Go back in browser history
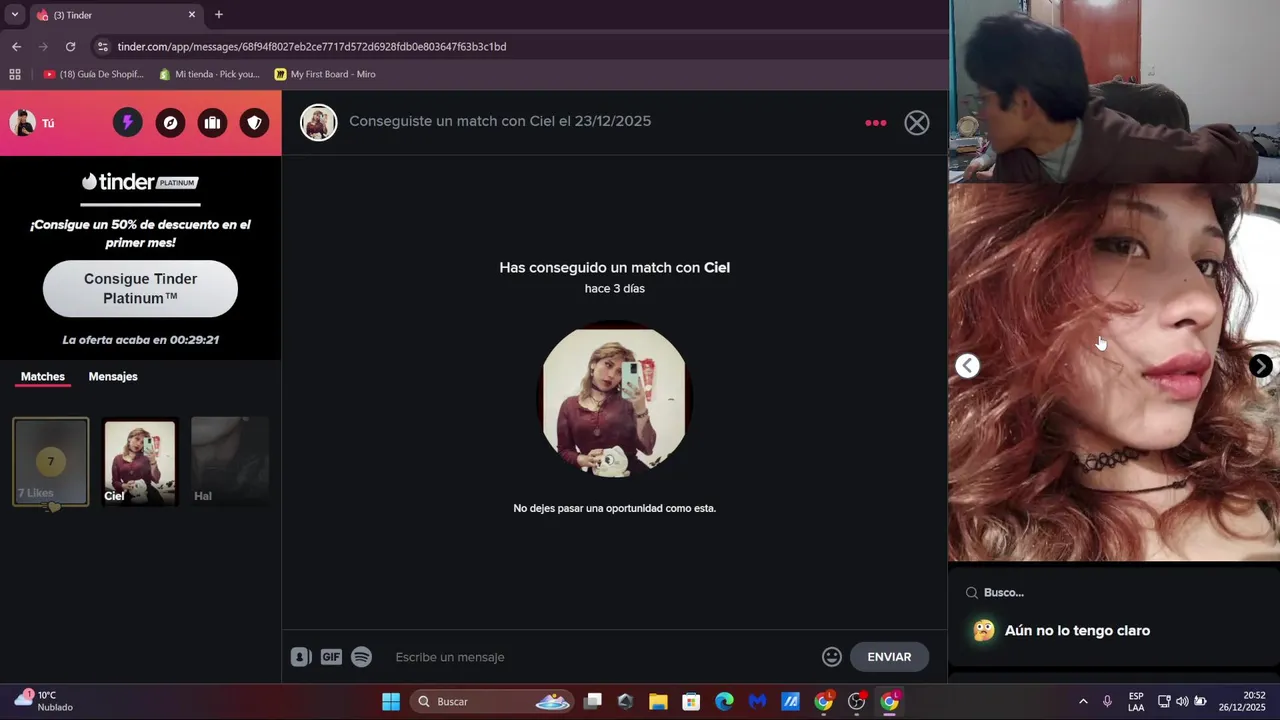This screenshot has height=720, width=1280. pos(16,47)
